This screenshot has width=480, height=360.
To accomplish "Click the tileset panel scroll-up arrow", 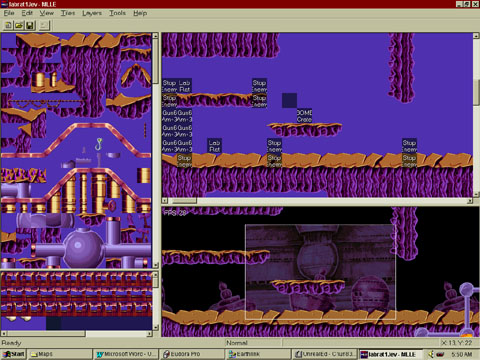I will pyautogui.click(x=155, y=36).
